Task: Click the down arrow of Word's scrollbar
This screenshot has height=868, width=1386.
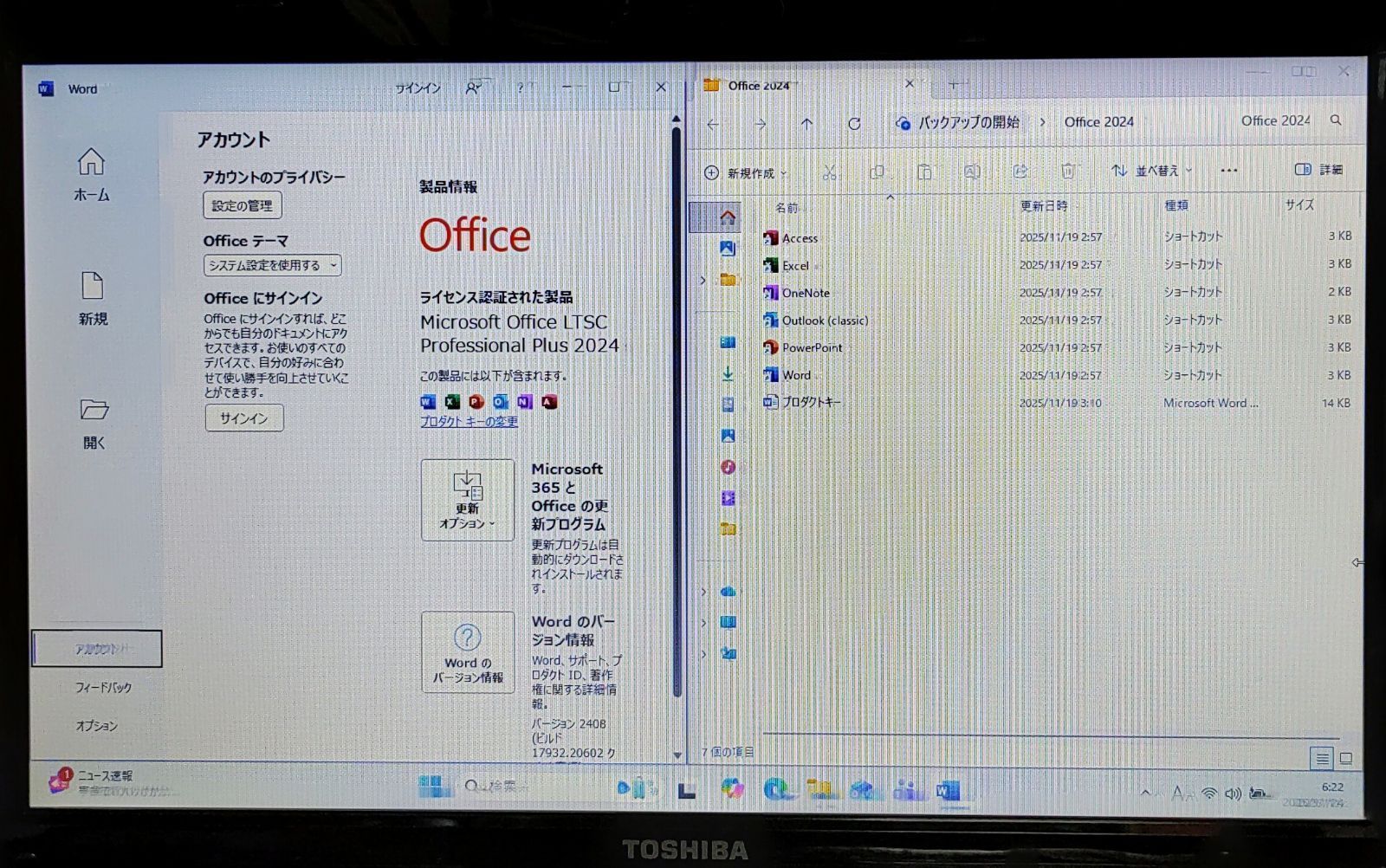Action: point(677,755)
